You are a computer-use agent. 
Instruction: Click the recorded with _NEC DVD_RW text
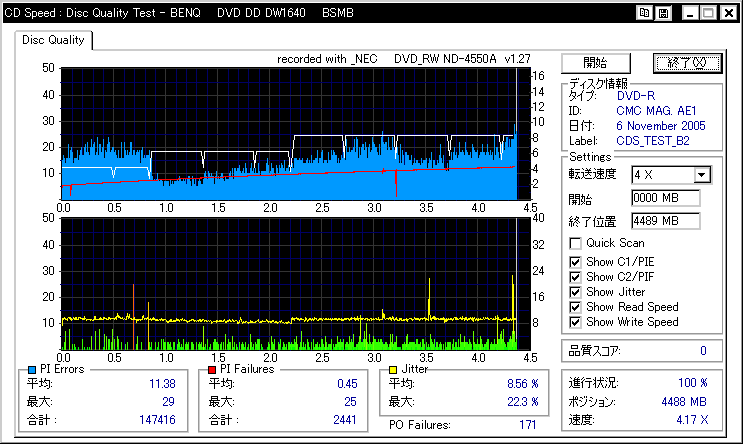point(404,59)
